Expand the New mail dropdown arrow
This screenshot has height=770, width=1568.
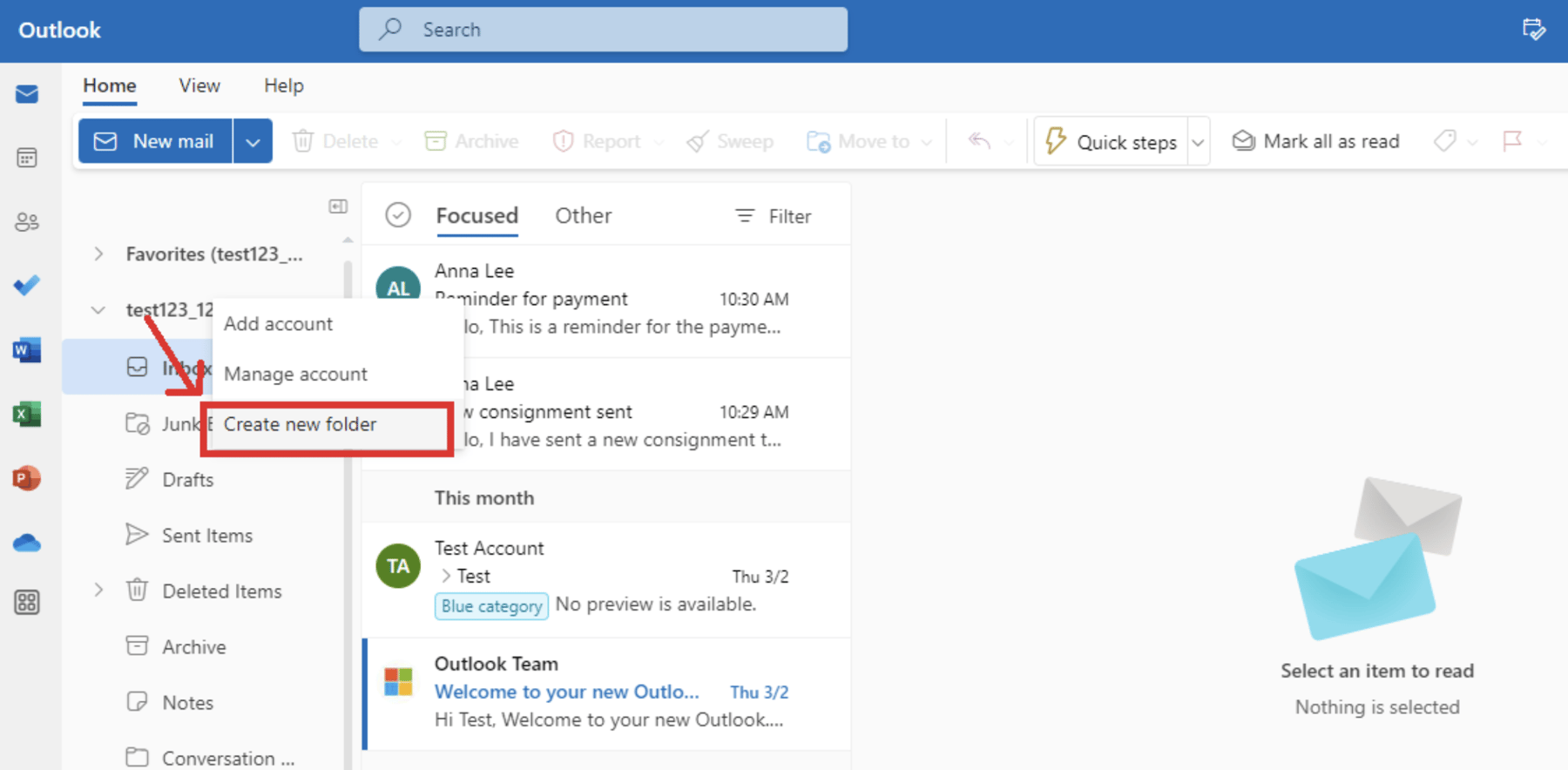[253, 142]
